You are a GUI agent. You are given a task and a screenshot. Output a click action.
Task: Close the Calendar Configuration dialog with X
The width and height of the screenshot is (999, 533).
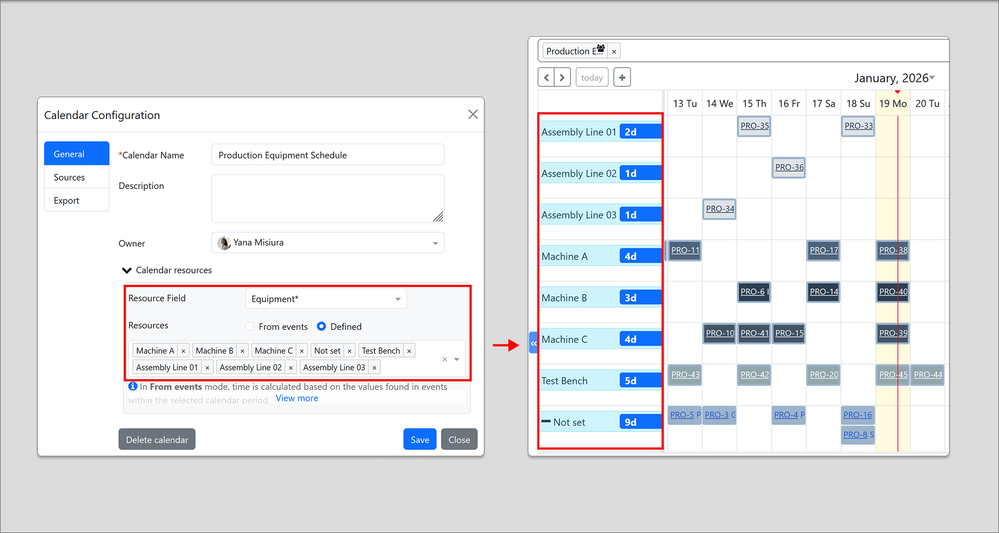(473, 115)
